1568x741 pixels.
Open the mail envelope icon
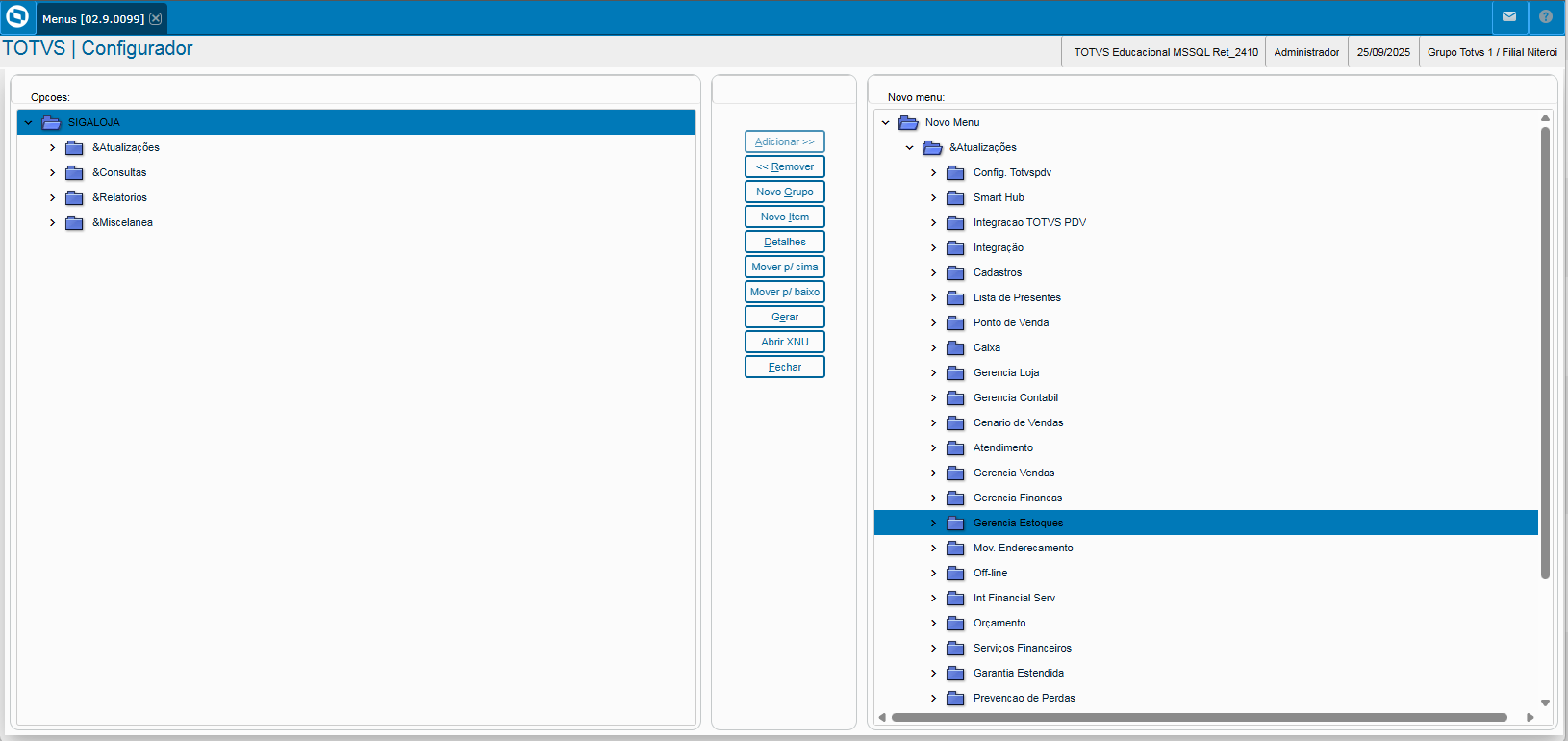point(1509,16)
